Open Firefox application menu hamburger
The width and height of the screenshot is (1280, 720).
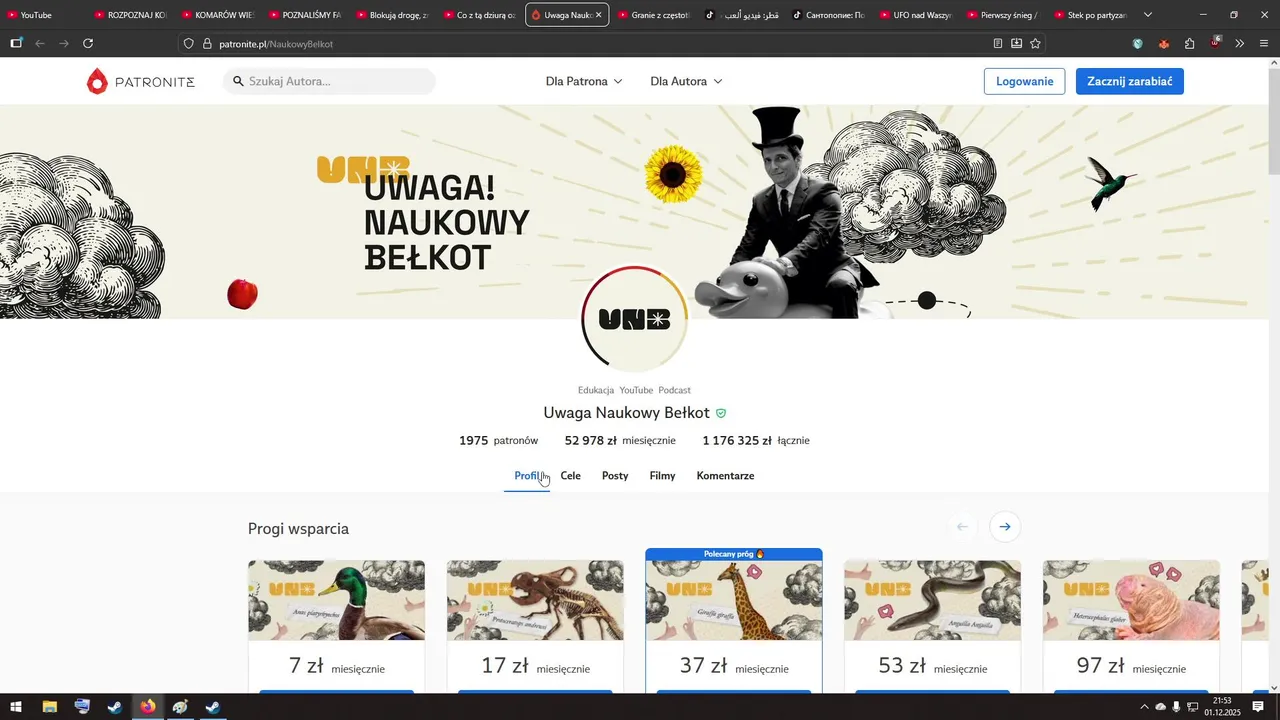point(1264,44)
